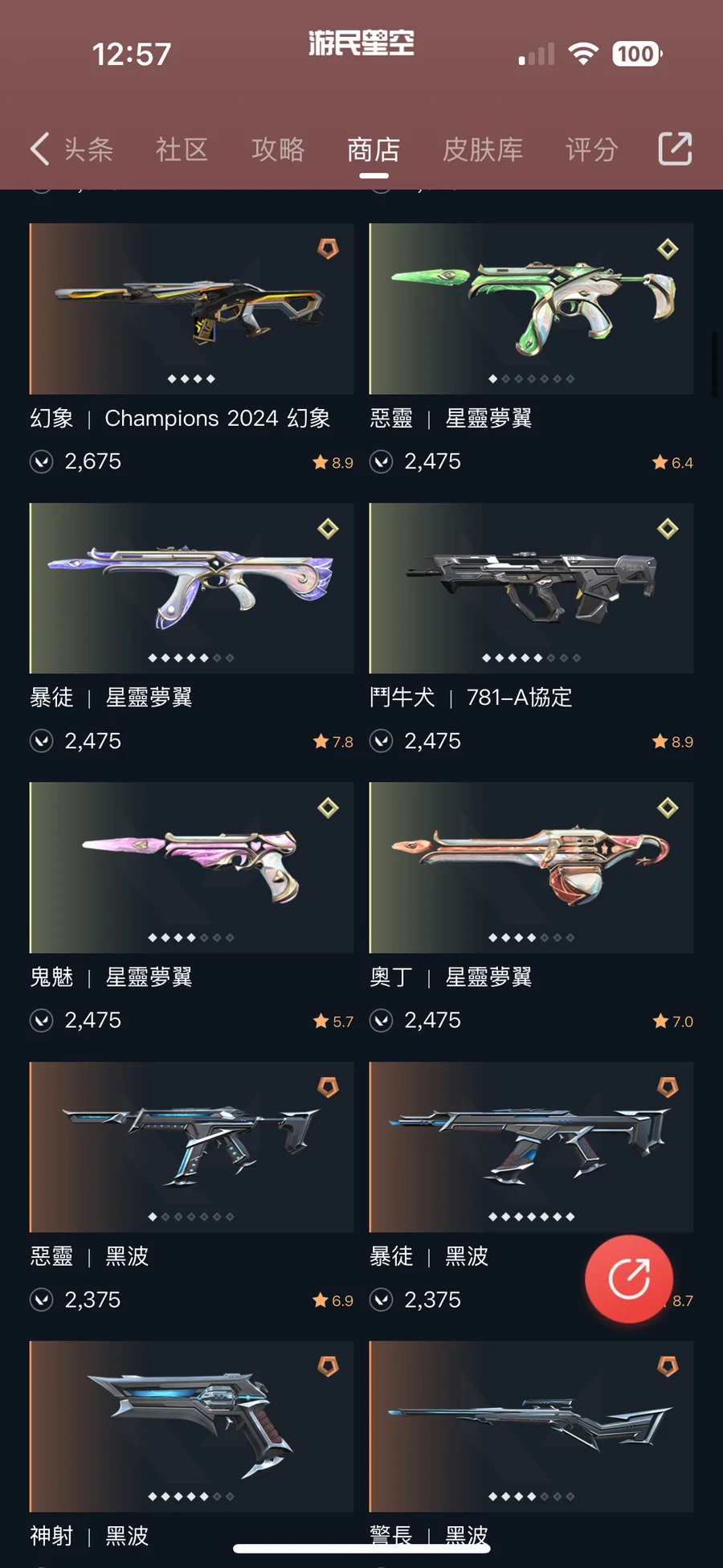Tap the 2,675 price of Champions 2024 幻象
Image resolution: width=723 pixels, height=1568 pixels.
tap(93, 461)
